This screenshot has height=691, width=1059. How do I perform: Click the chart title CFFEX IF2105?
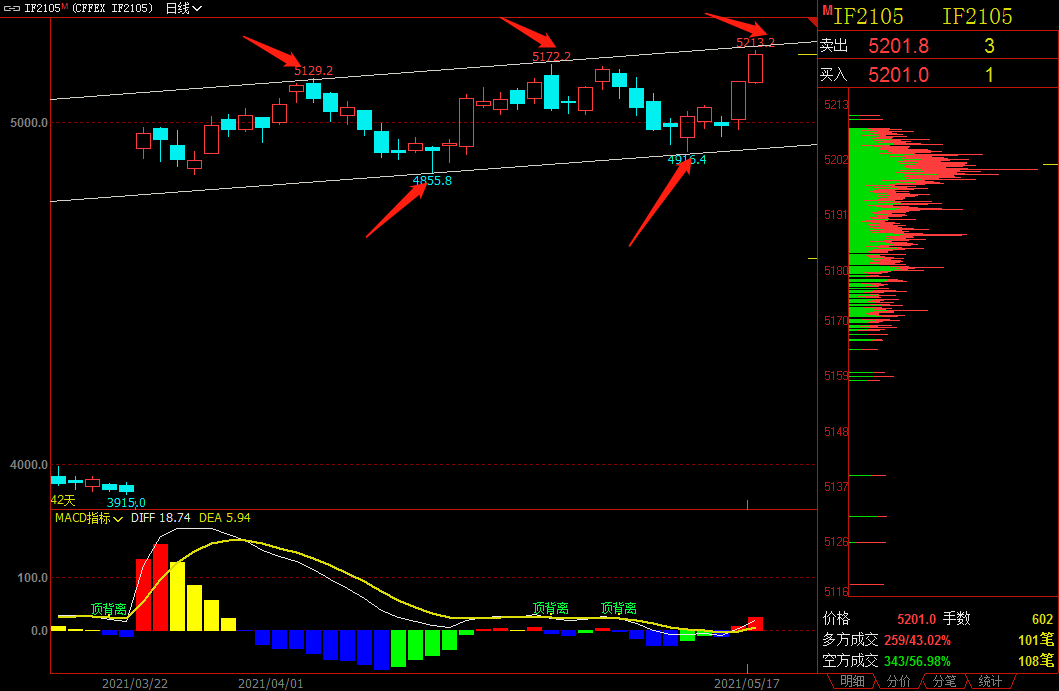pos(112,9)
